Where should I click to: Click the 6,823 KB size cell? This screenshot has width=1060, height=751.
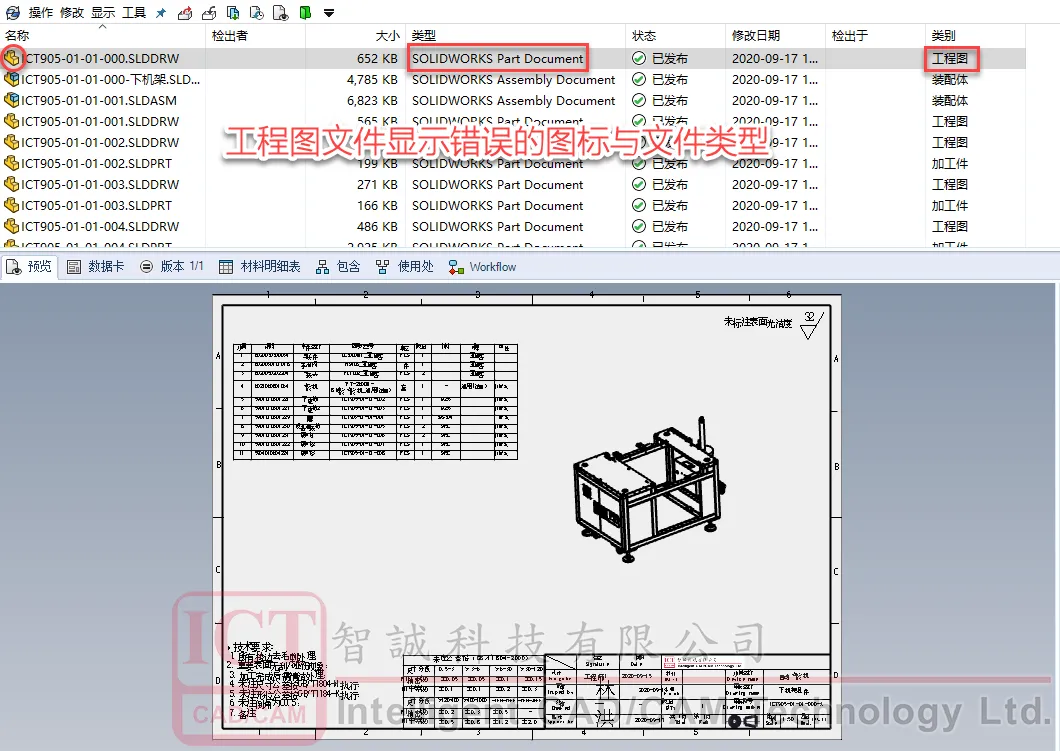(x=372, y=100)
